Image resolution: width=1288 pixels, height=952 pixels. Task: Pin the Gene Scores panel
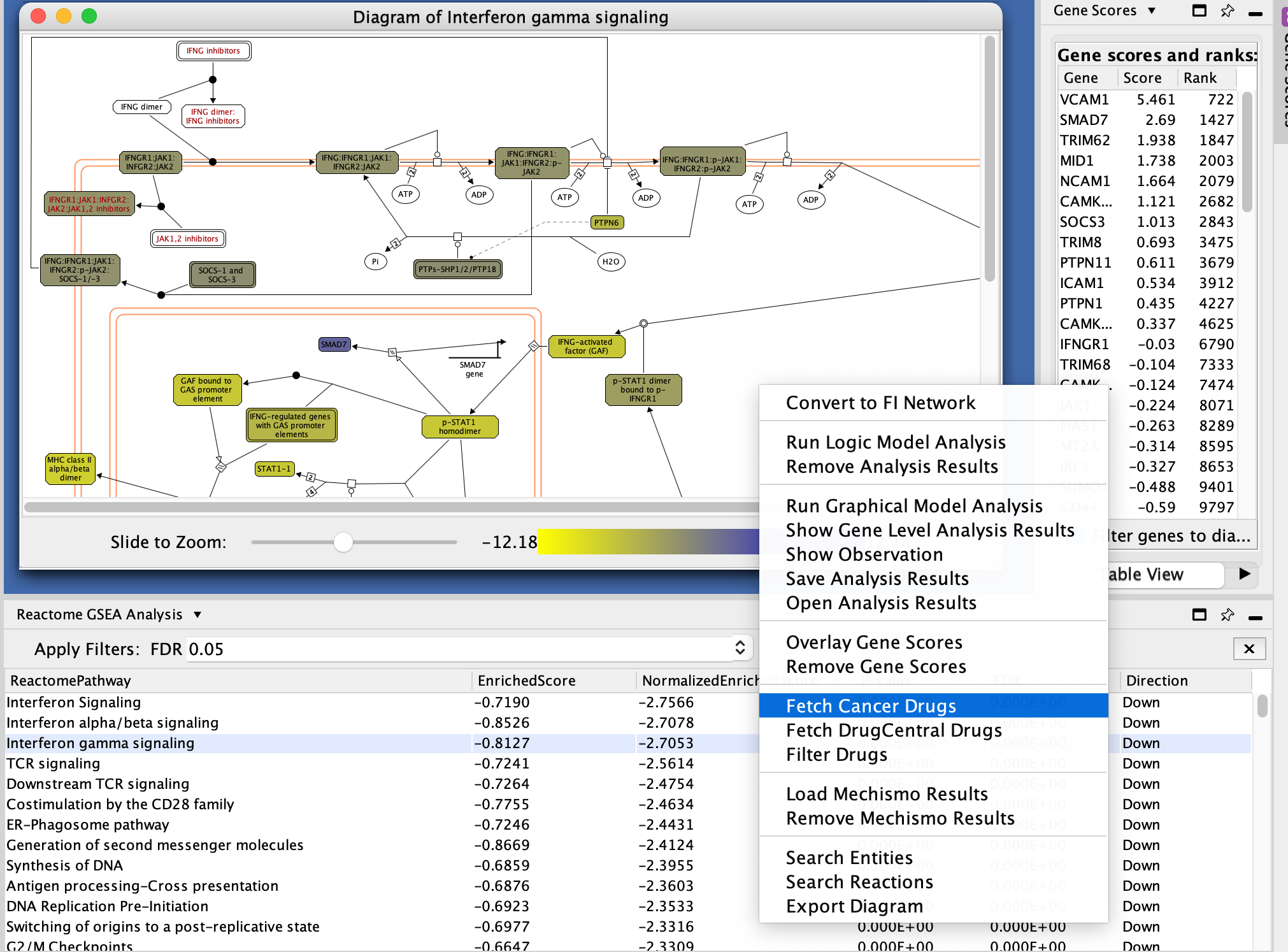coord(1227,11)
